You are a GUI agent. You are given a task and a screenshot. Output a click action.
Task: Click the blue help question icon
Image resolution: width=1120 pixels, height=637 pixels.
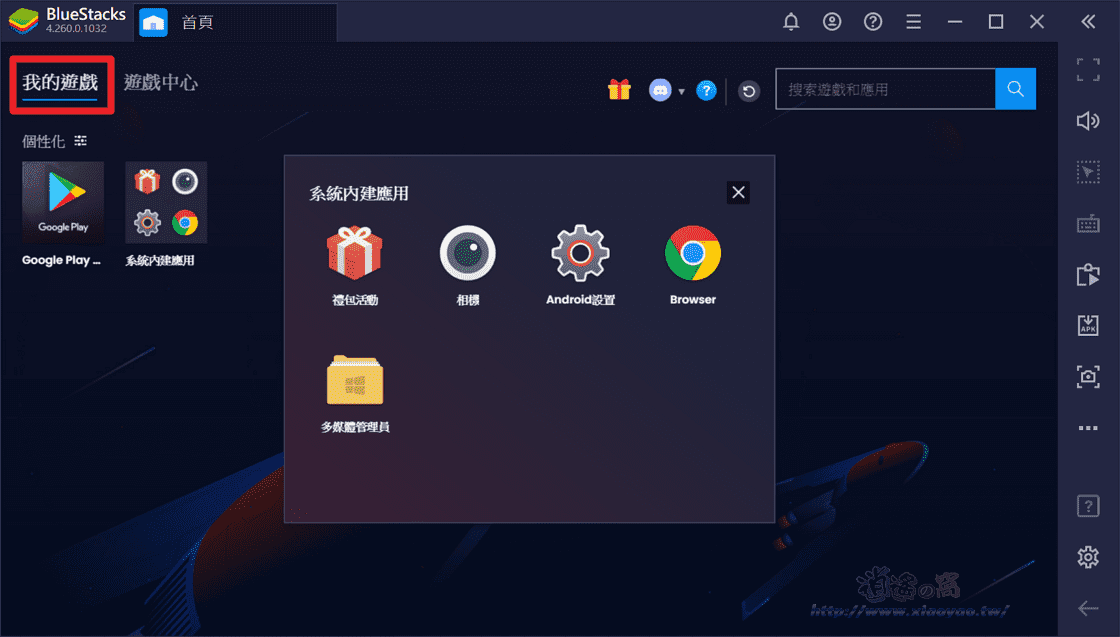pyautogui.click(x=706, y=91)
